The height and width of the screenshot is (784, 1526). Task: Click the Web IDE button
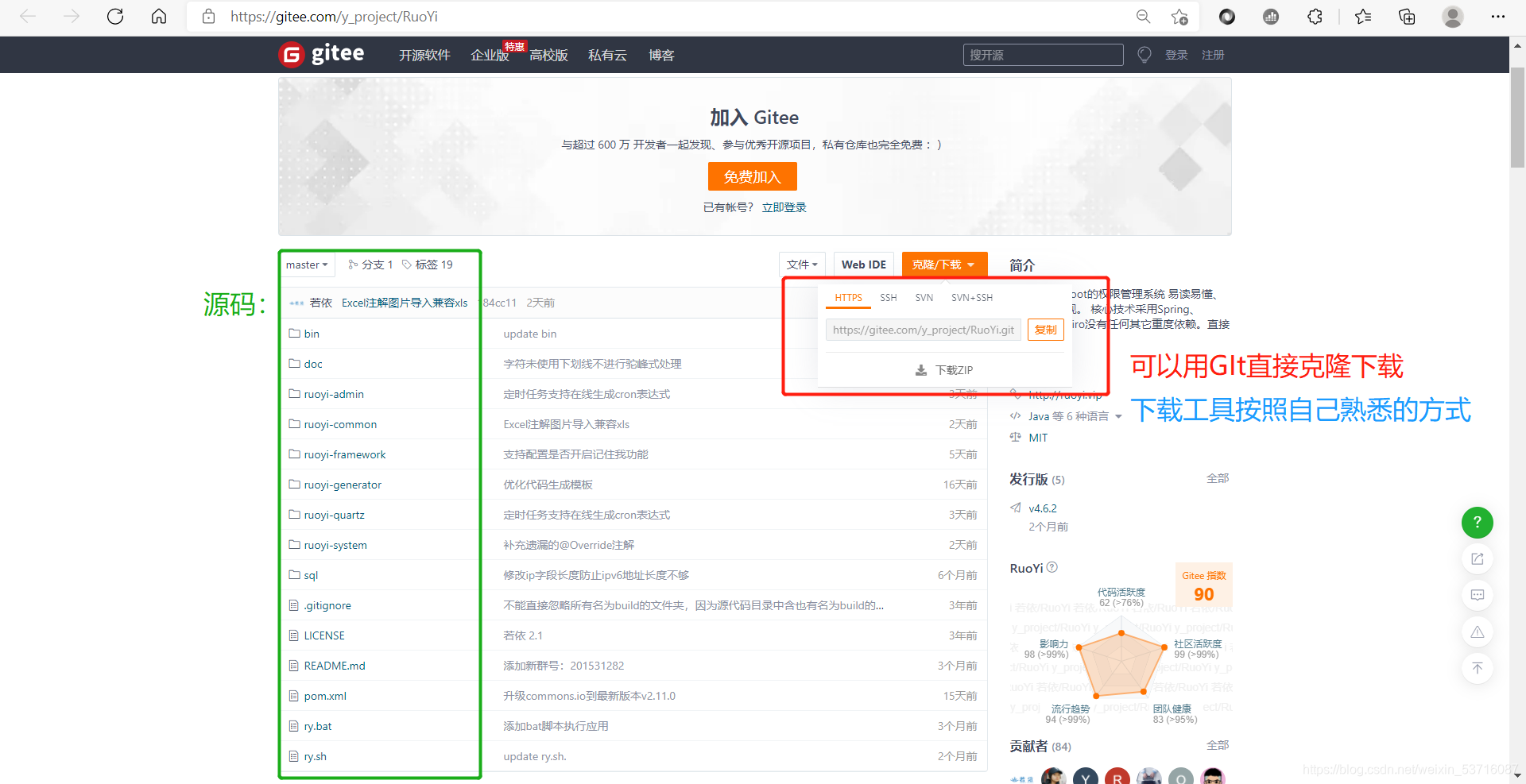[x=864, y=265]
